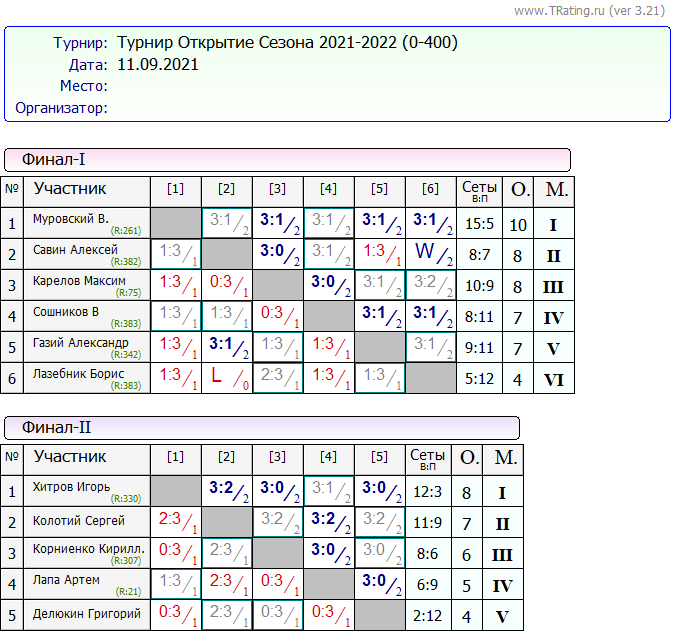Image resolution: width=675 pixels, height=631 pixels.
Task: Select player Газий Александр
Action: tap(81, 343)
